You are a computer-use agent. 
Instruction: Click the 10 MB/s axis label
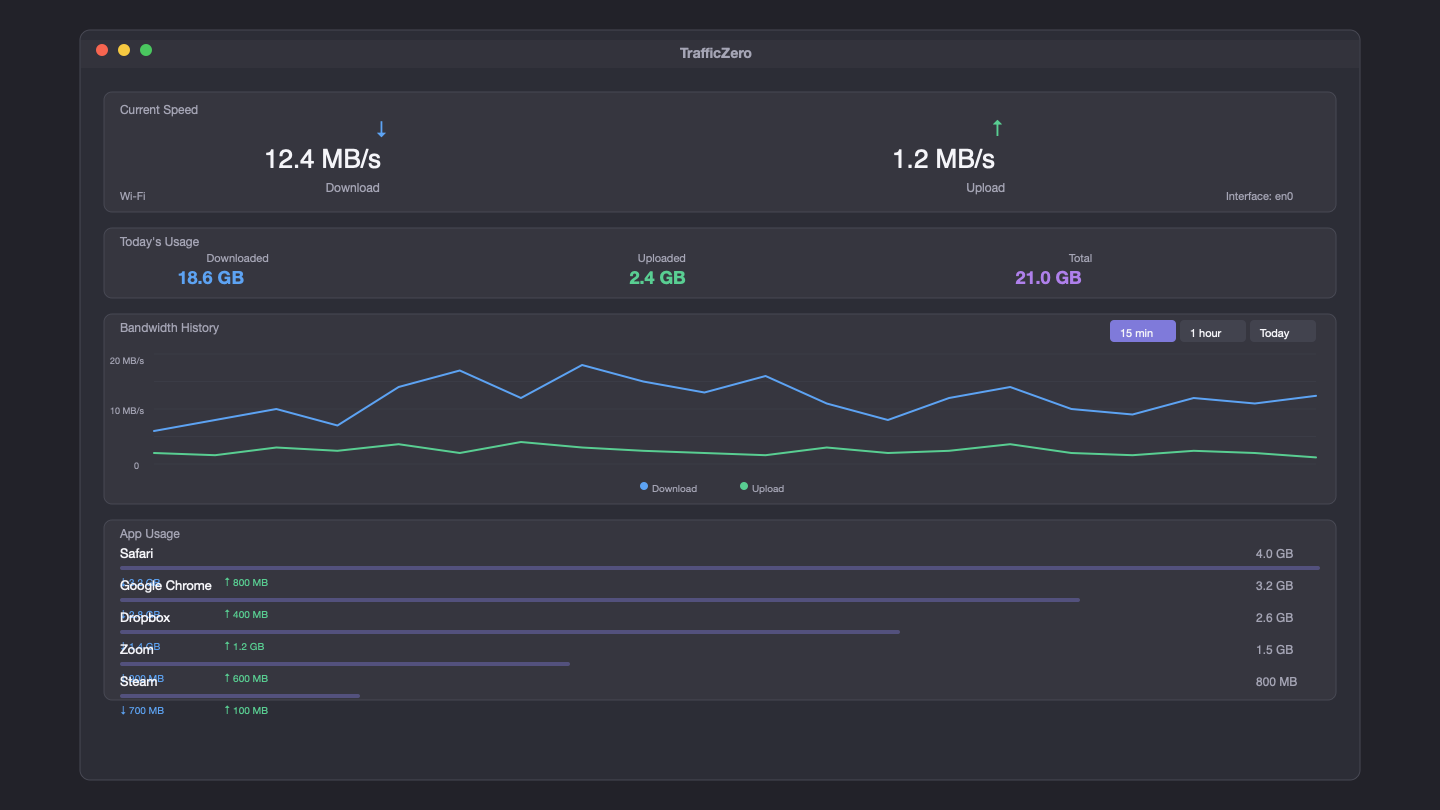pyautogui.click(x=127, y=410)
